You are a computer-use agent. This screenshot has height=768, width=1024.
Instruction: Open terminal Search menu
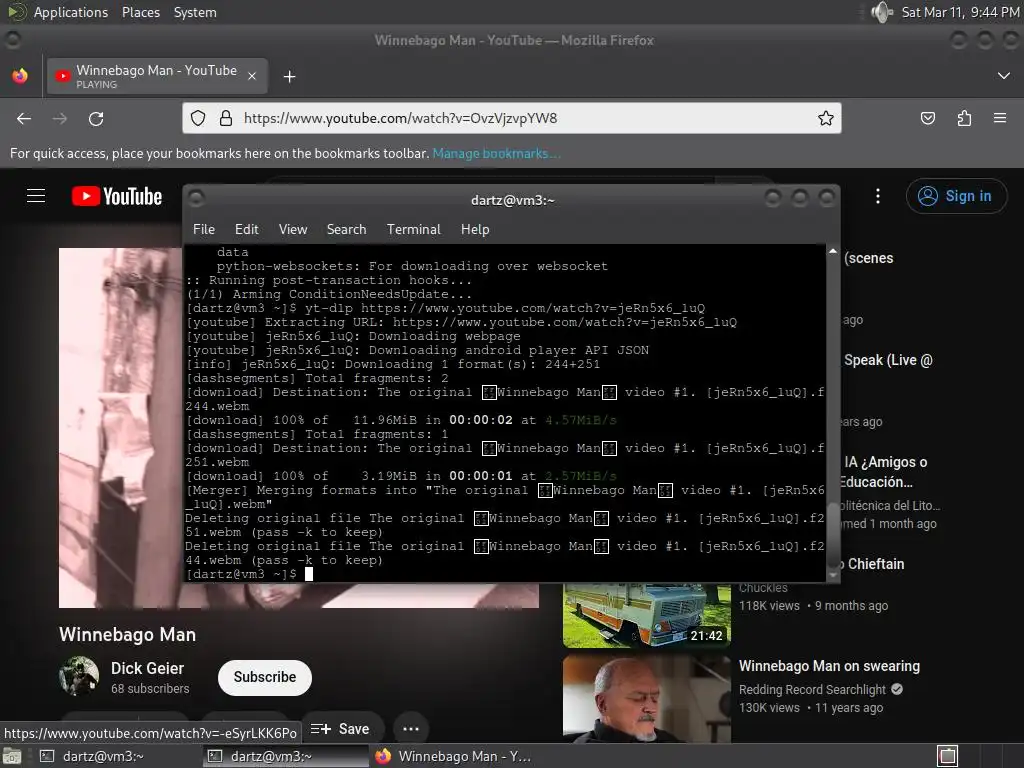point(346,229)
